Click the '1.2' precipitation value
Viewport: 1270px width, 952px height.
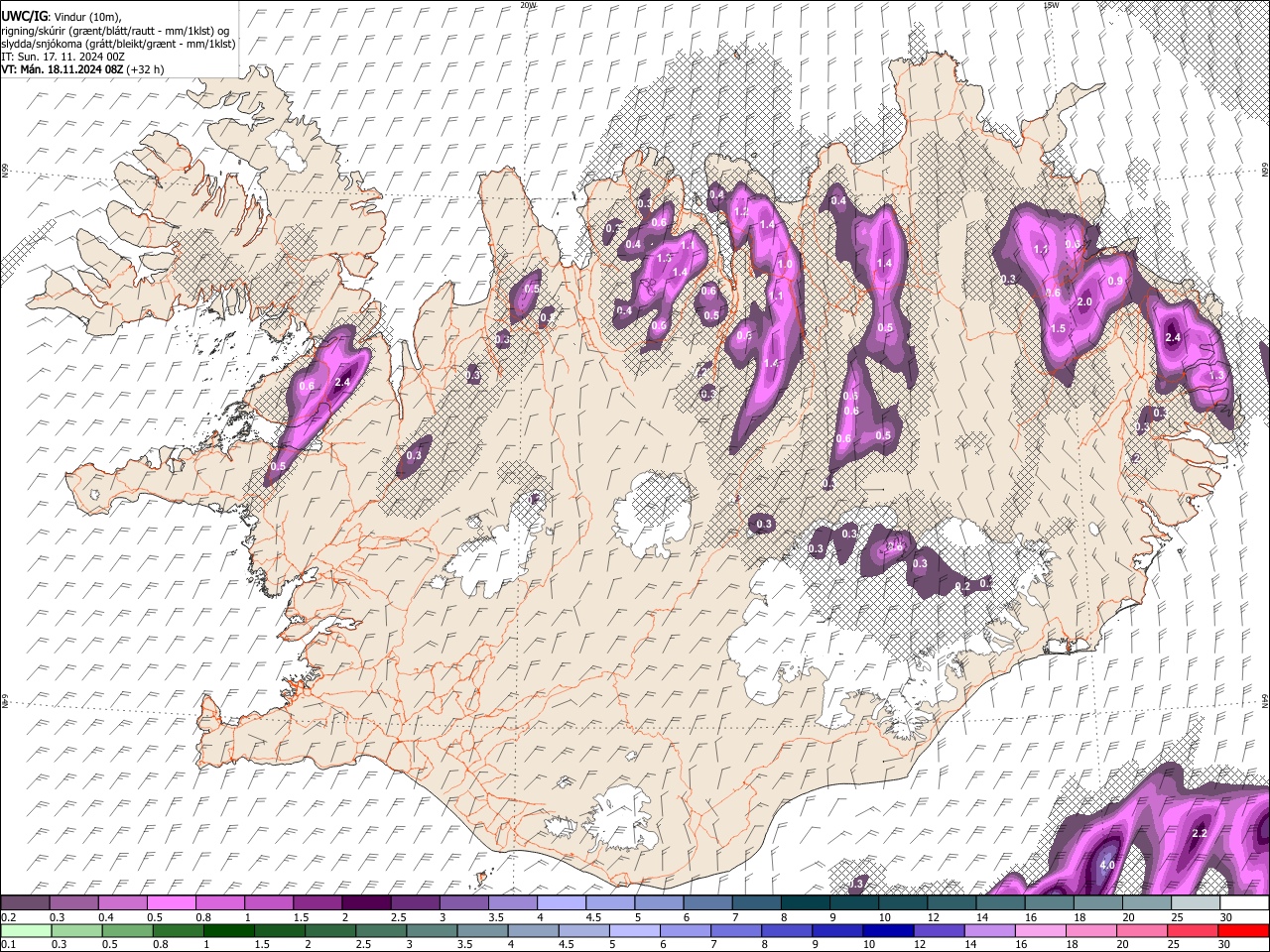739,212
